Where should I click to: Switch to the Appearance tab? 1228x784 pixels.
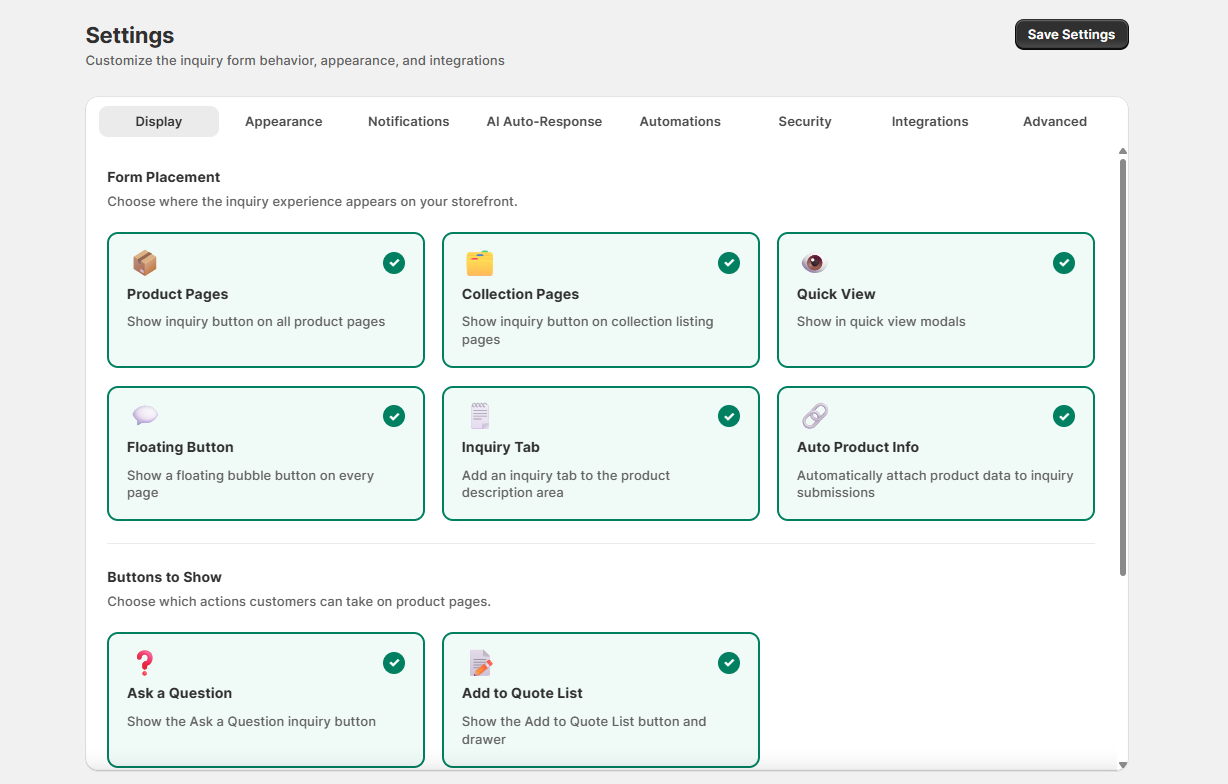click(x=284, y=122)
